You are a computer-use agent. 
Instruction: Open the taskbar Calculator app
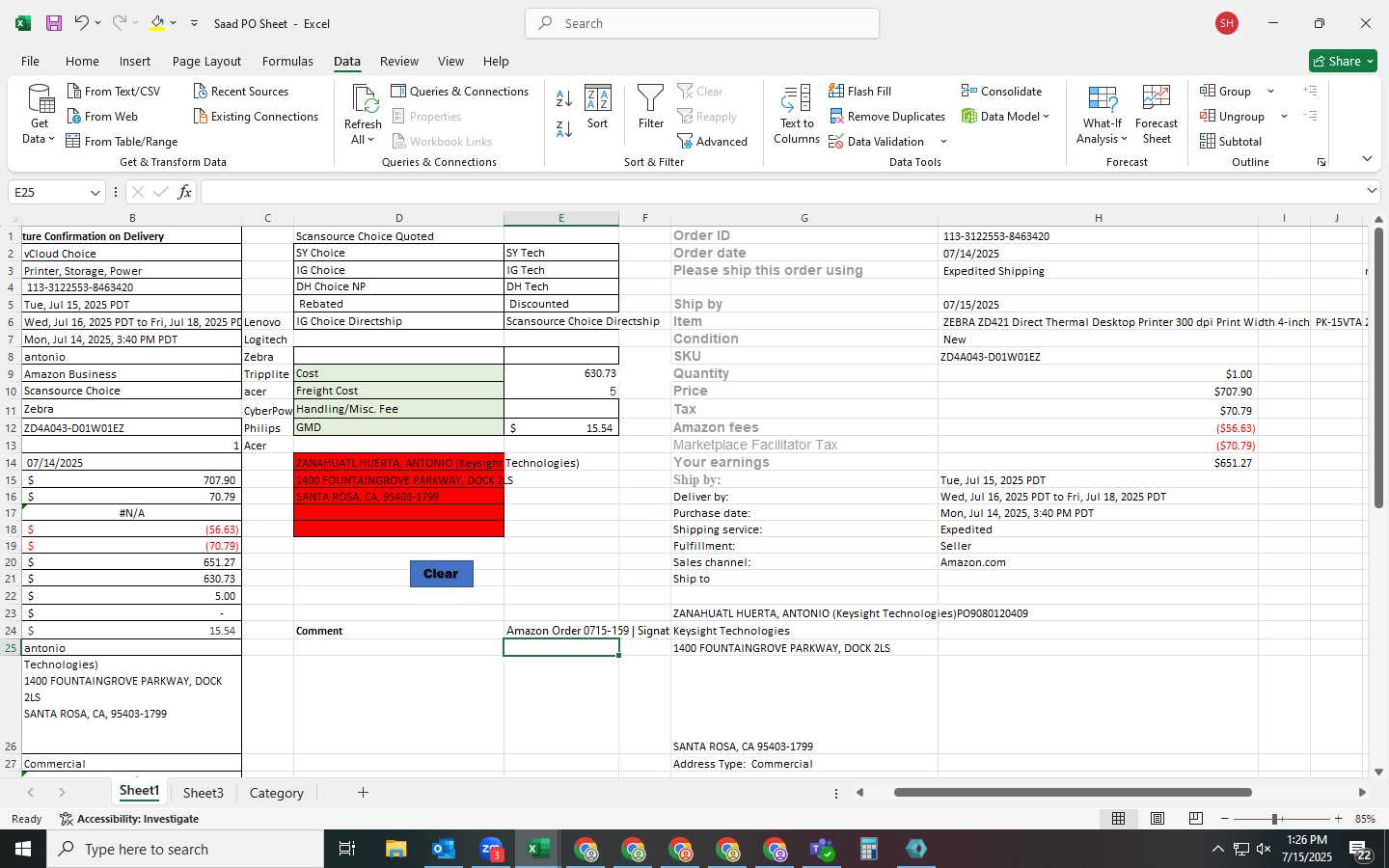click(x=868, y=849)
